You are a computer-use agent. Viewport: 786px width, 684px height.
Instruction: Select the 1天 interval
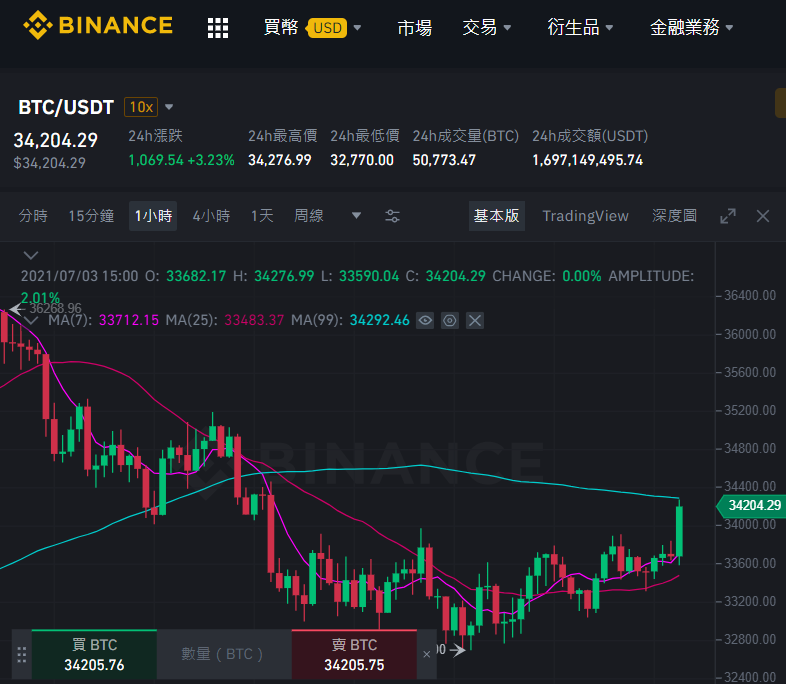262,216
